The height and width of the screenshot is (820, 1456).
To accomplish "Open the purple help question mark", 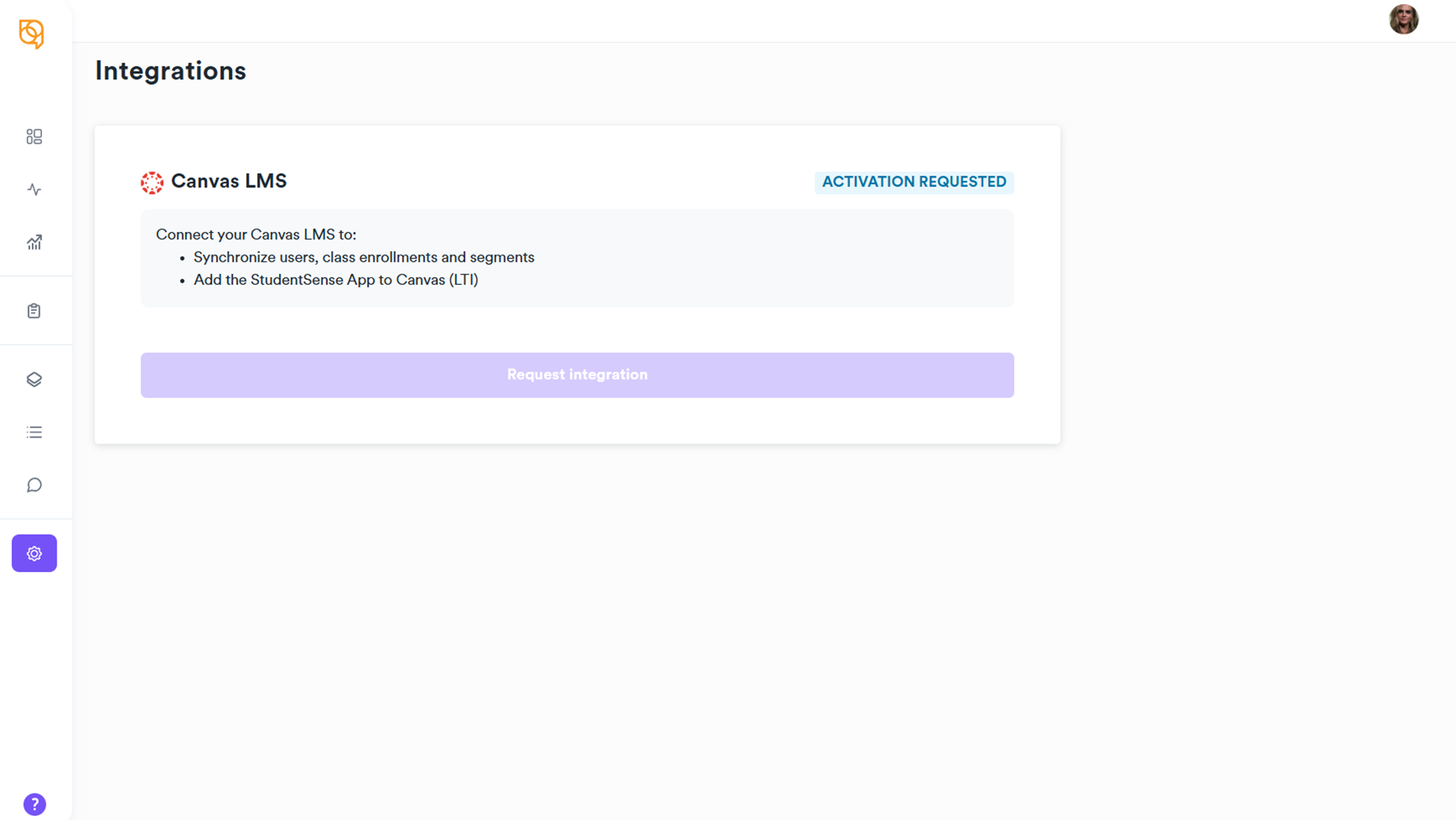I will pyautogui.click(x=35, y=804).
